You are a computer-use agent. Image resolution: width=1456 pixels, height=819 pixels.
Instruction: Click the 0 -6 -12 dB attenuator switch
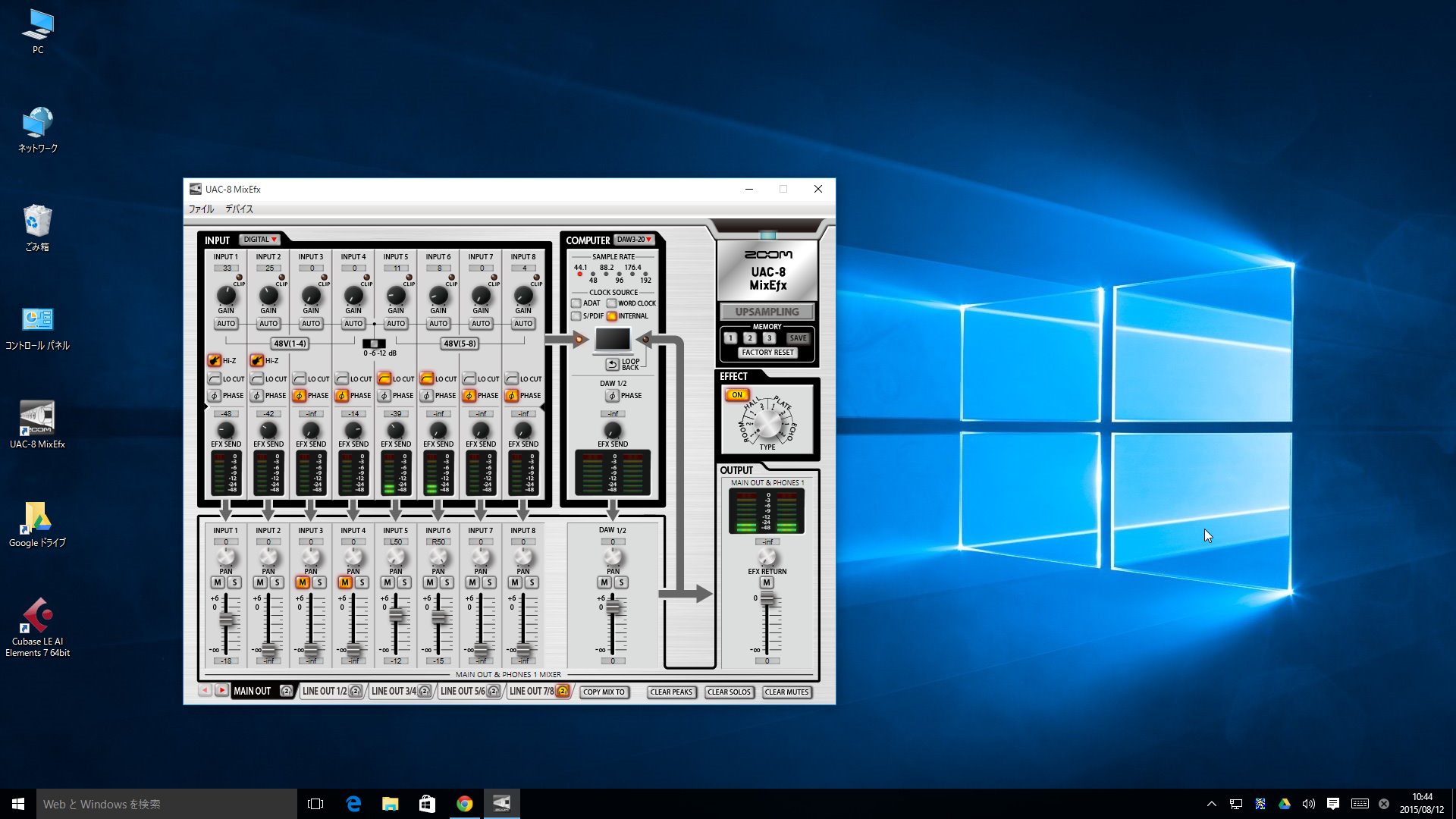click(x=374, y=344)
